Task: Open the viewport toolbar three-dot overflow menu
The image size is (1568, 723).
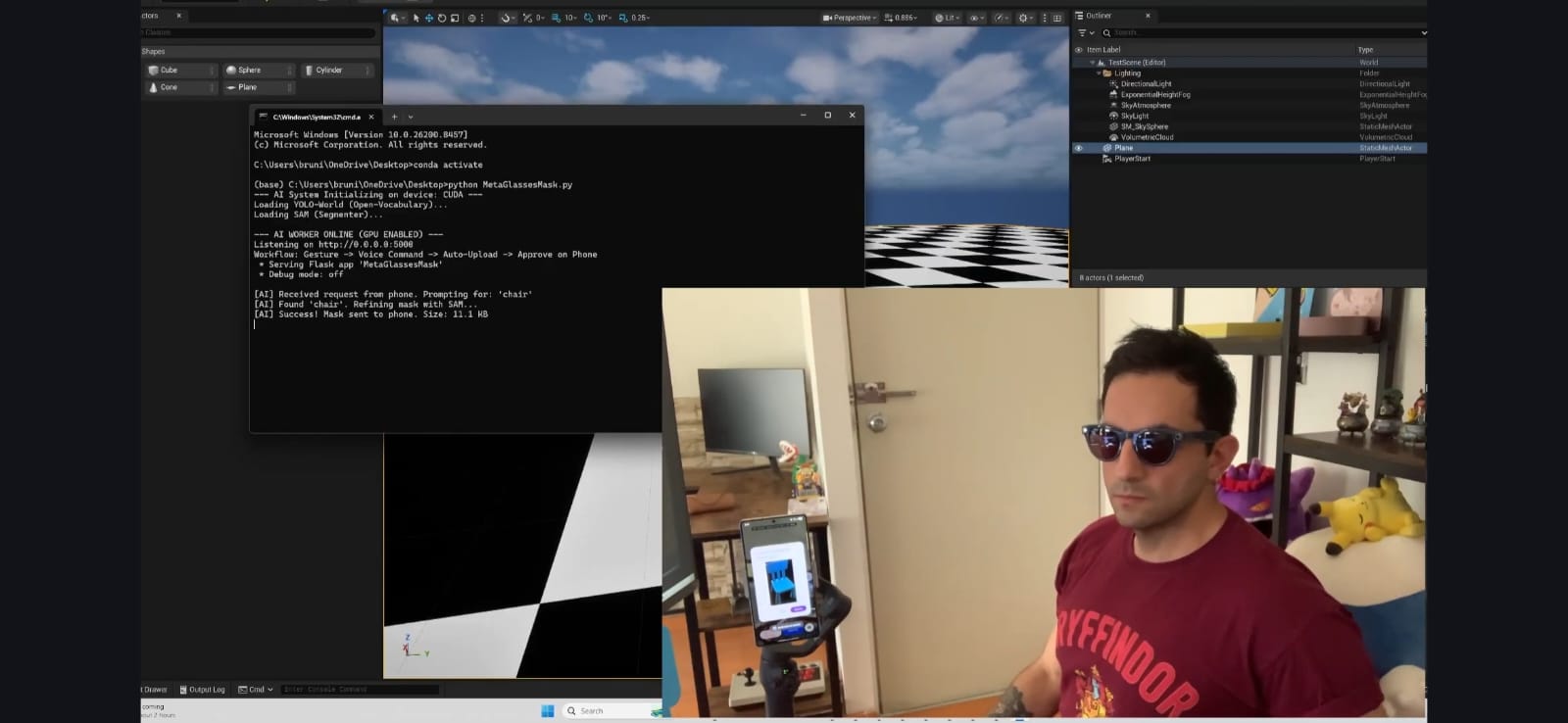Action: (482, 18)
